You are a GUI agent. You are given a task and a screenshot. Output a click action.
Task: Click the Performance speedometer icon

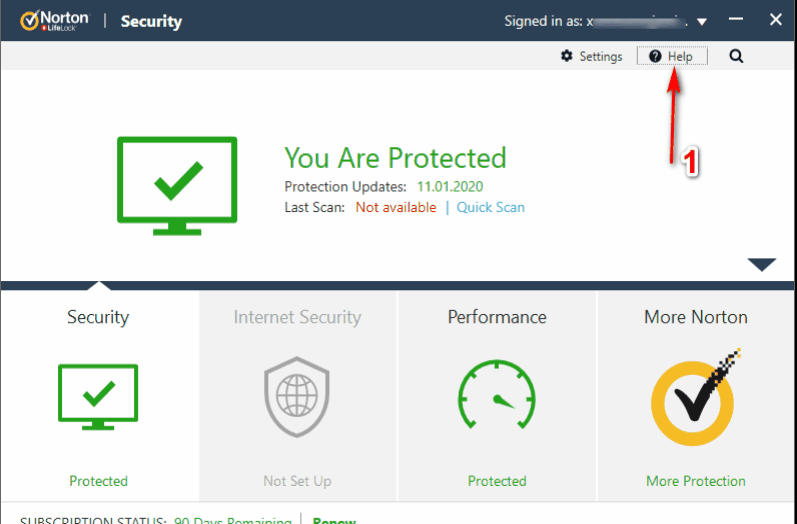pyautogui.click(x=497, y=394)
